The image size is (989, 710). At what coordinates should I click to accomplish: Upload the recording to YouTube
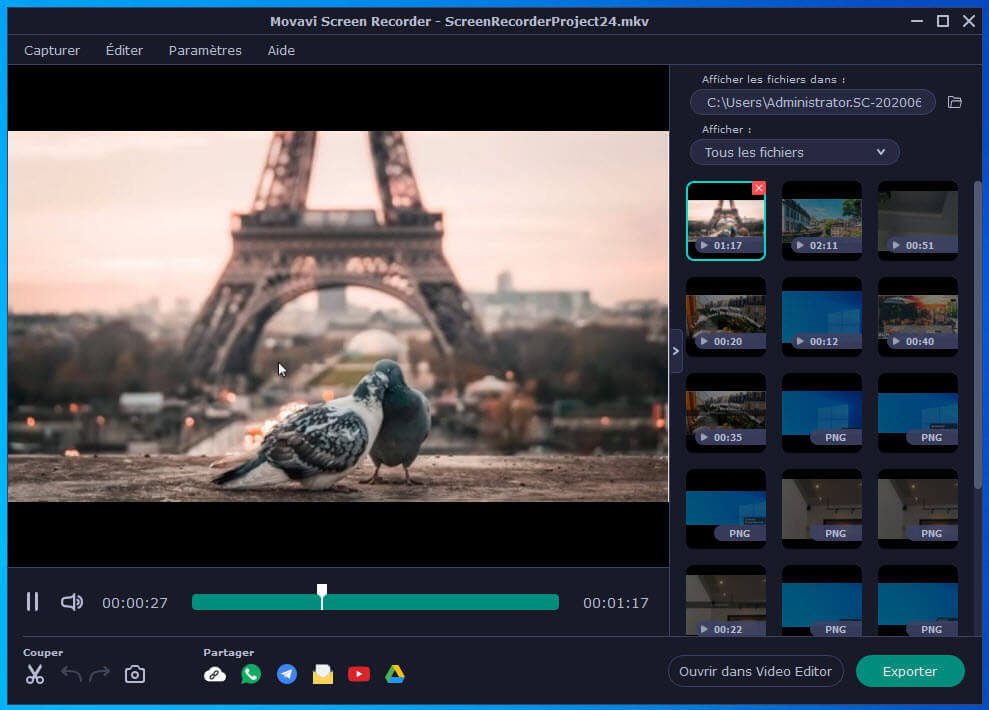[x=358, y=674]
